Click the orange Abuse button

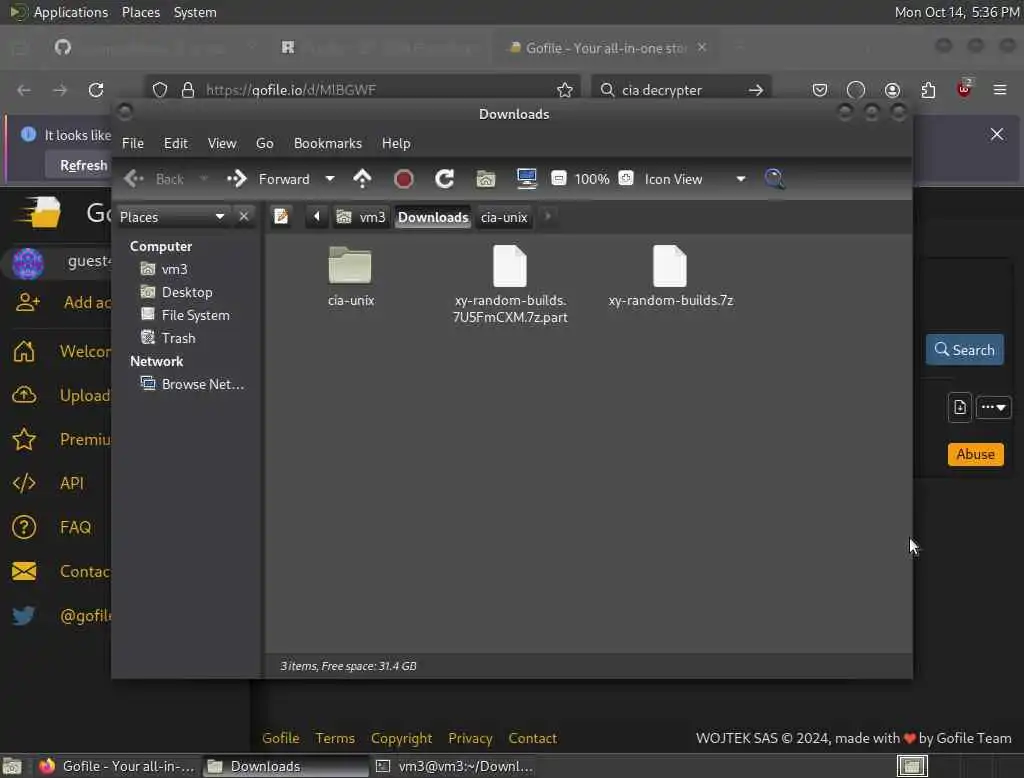975,454
